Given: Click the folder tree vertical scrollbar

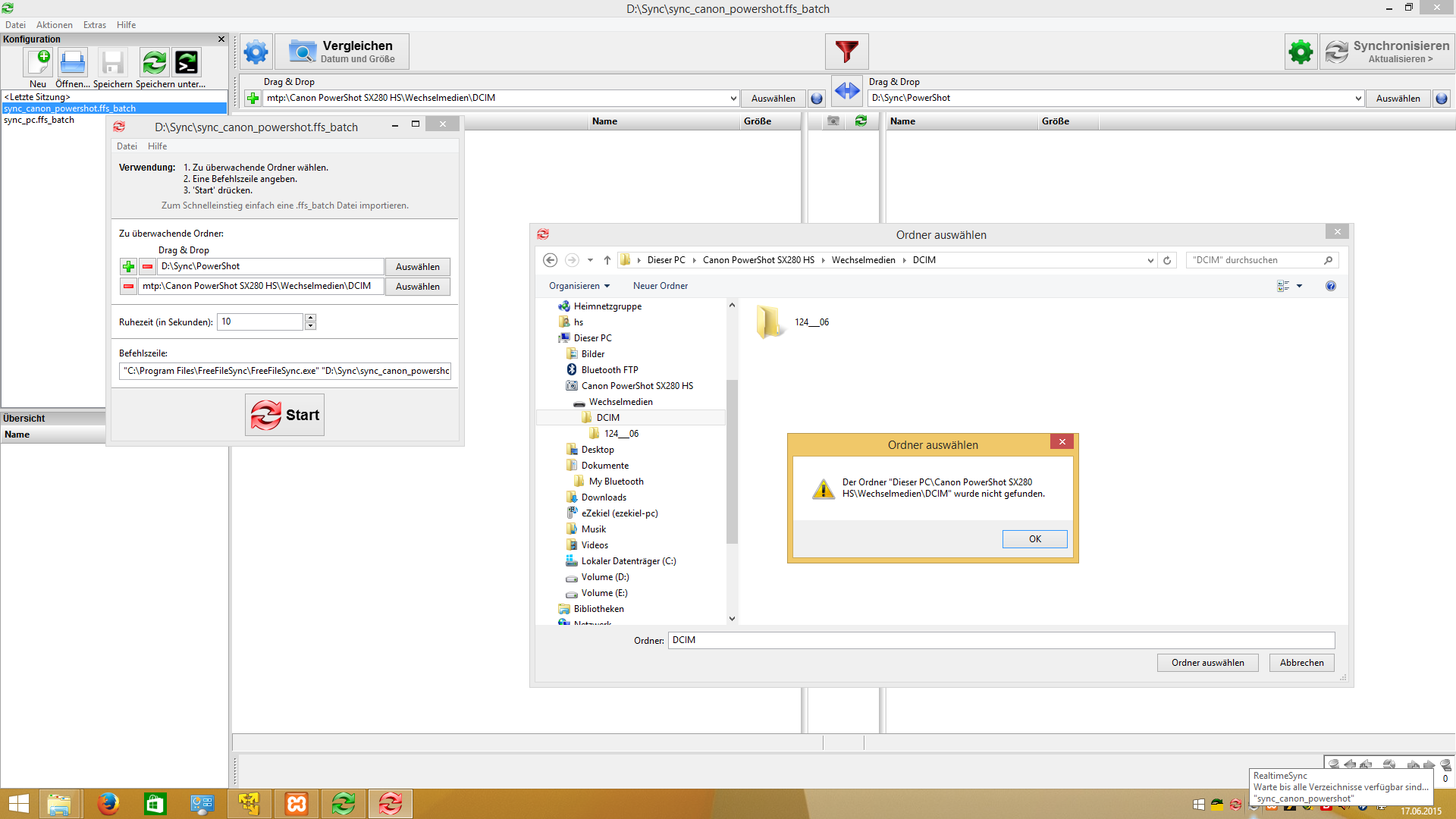Looking at the screenshot, I should point(732,462).
